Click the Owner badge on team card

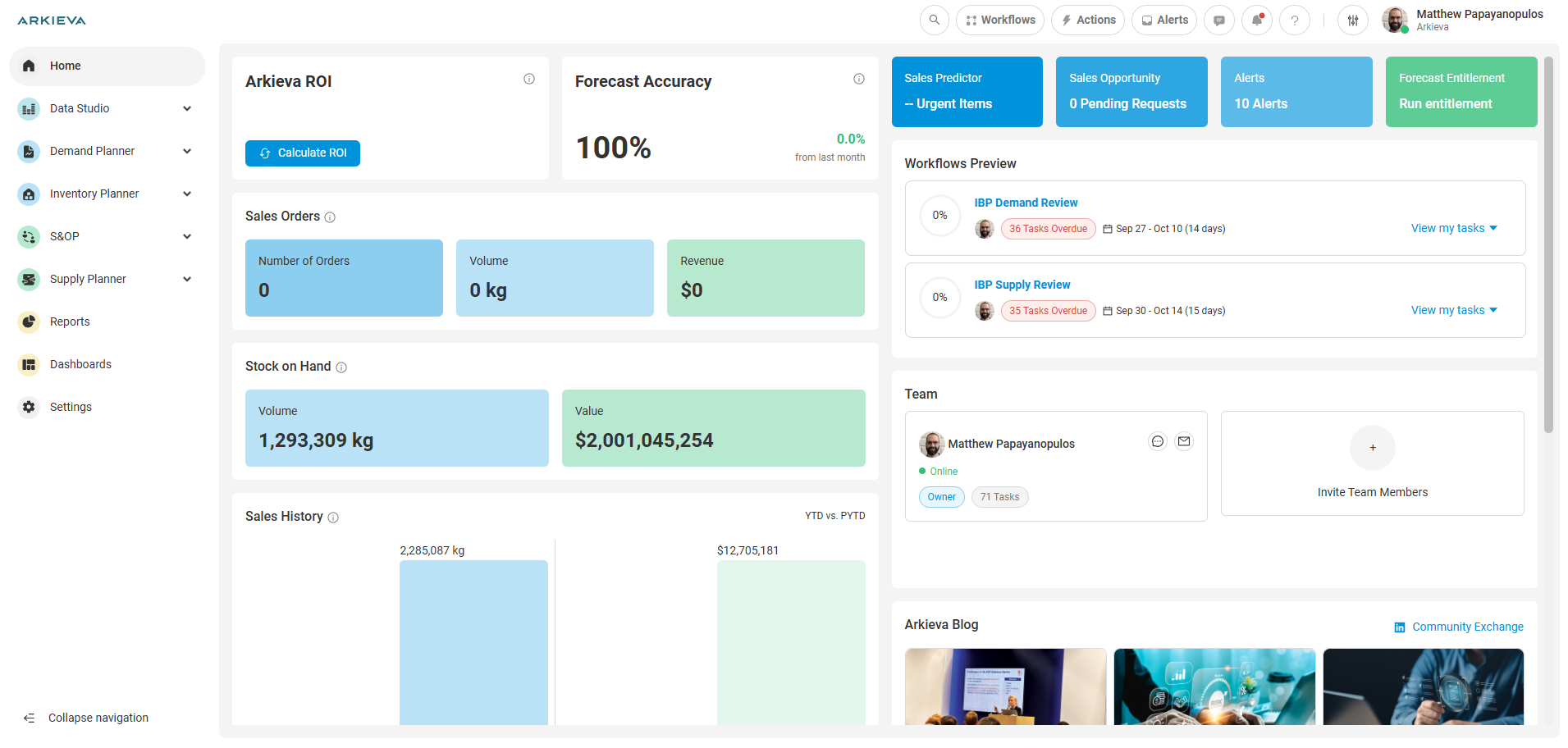point(942,497)
